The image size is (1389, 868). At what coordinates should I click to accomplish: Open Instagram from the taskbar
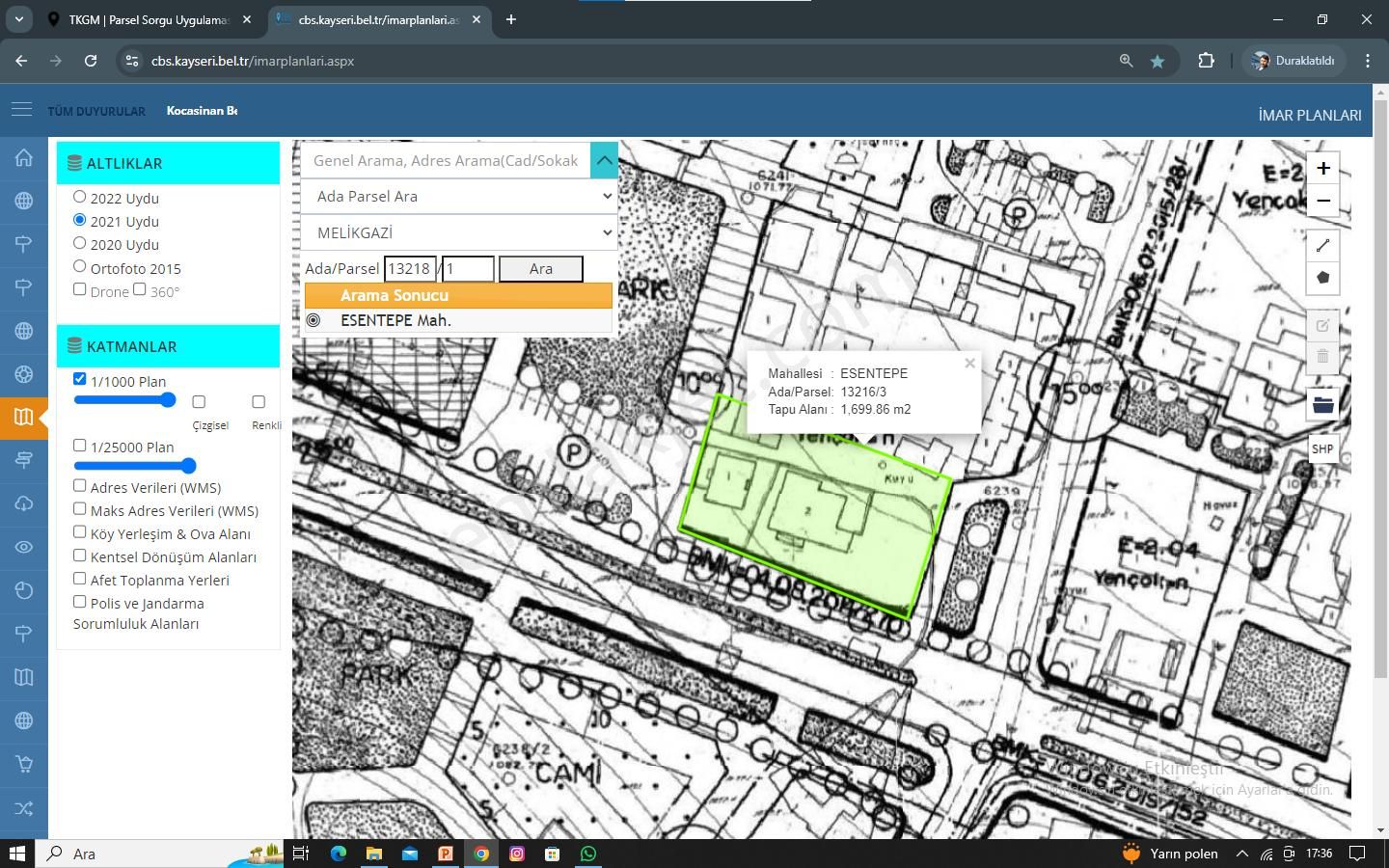517,854
